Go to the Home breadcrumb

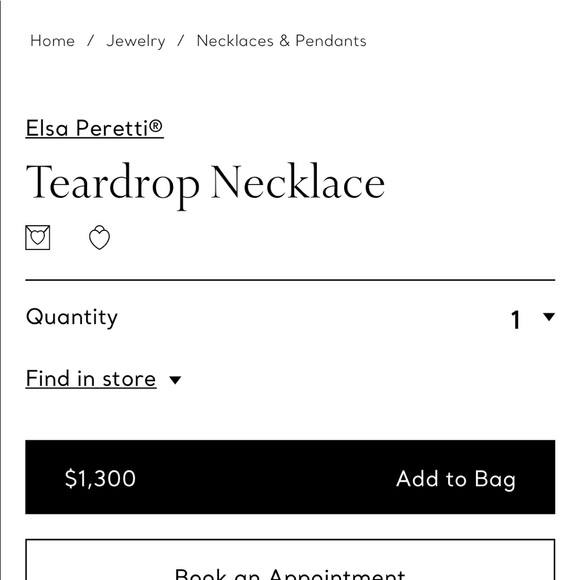[52, 41]
